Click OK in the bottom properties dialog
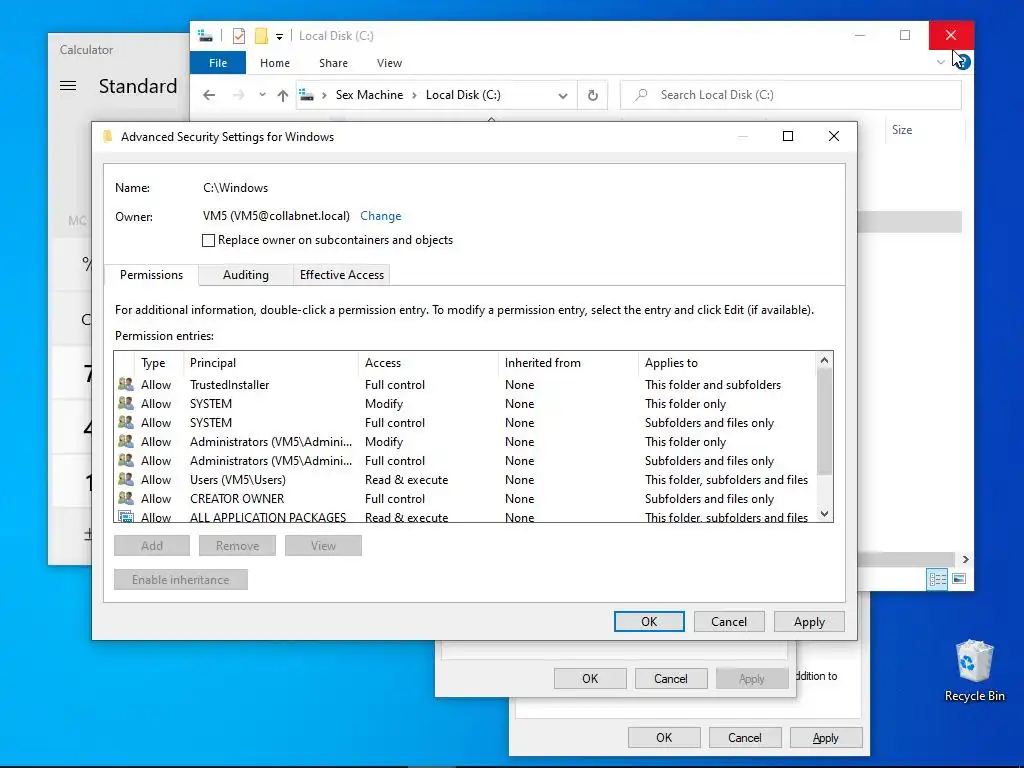 664,737
